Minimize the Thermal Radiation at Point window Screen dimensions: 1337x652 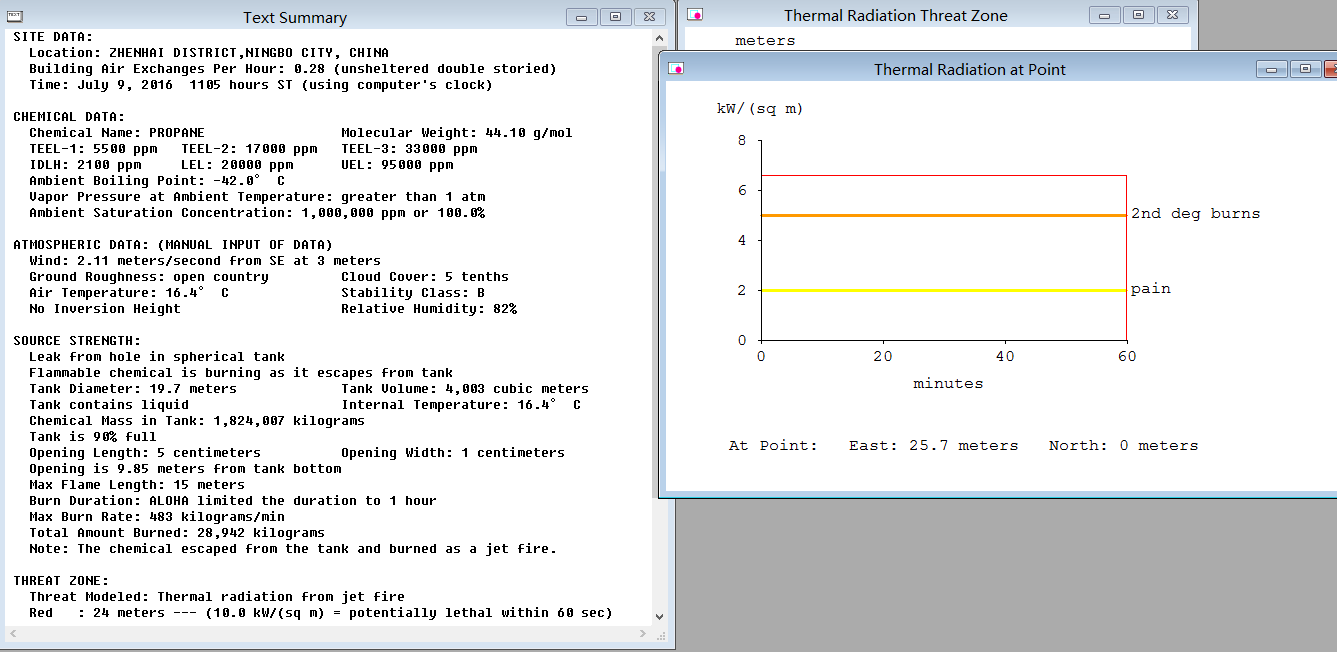click(x=1272, y=69)
